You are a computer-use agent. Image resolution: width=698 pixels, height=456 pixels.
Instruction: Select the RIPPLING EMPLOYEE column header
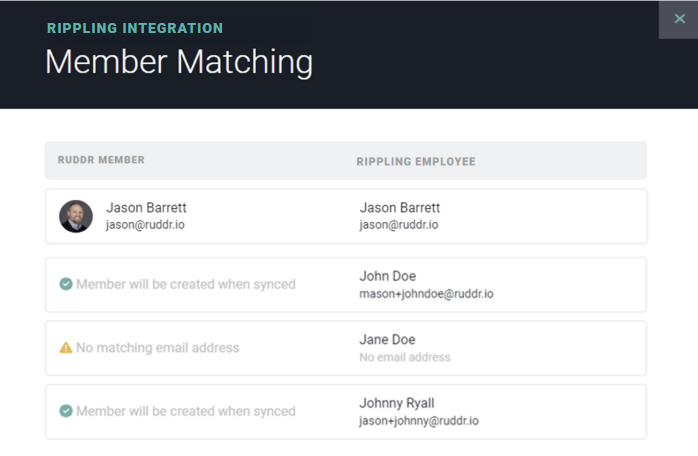(416, 162)
